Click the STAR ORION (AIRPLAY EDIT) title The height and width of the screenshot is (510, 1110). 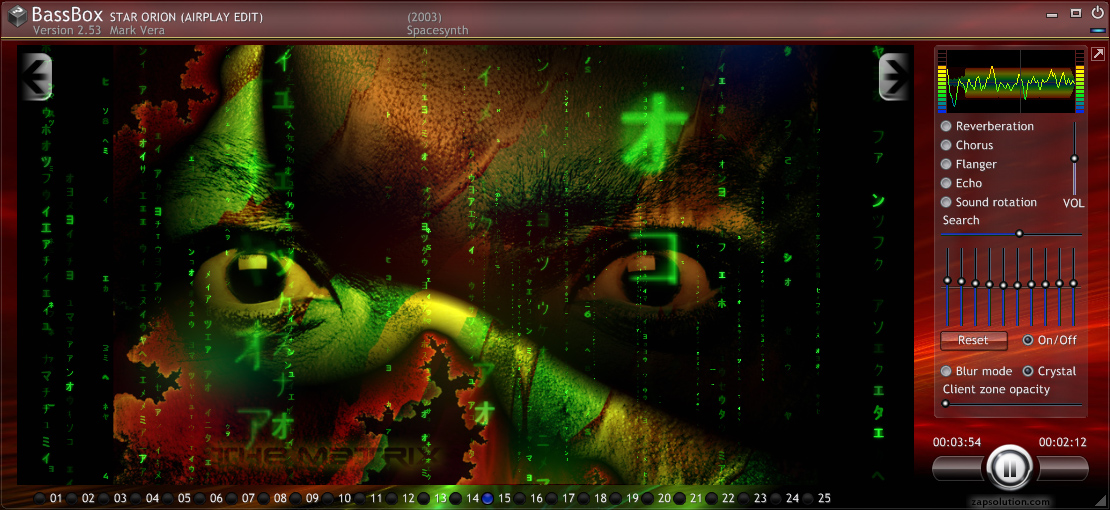coord(186,17)
